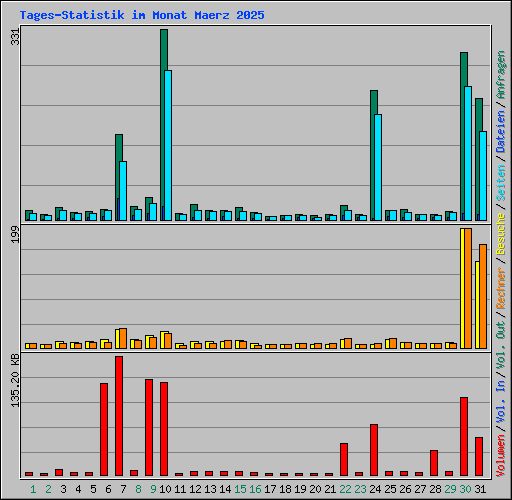512x500 pixels.
Task: Click the red Volumen bar for day 7
Action: (119, 416)
